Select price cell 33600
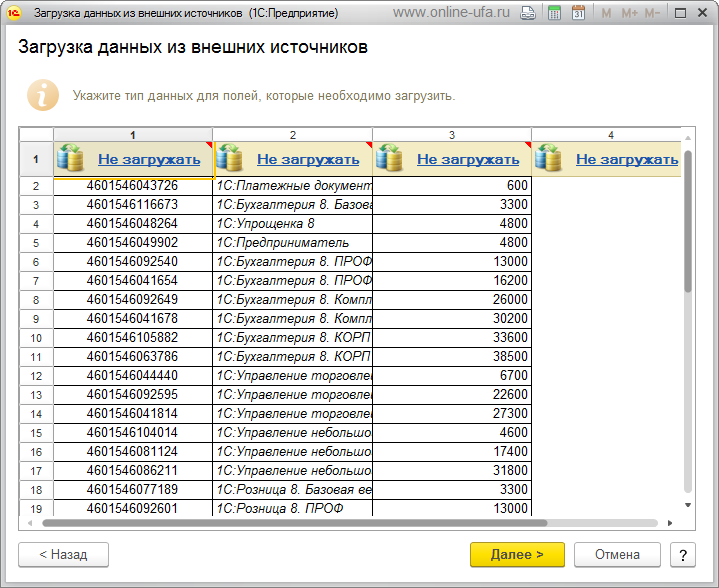This screenshot has width=719, height=588. (452, 338)
